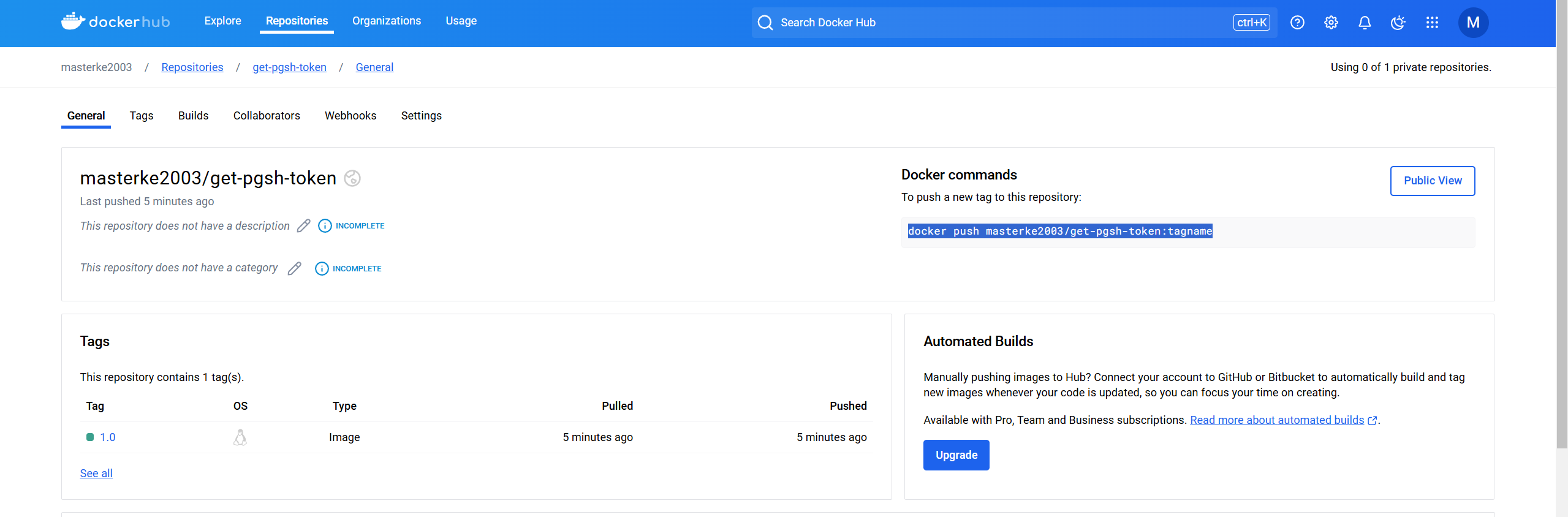Click 'This repository does not have a description'
The width and height of the screenshot is (1568, 517).
point(184,226)
